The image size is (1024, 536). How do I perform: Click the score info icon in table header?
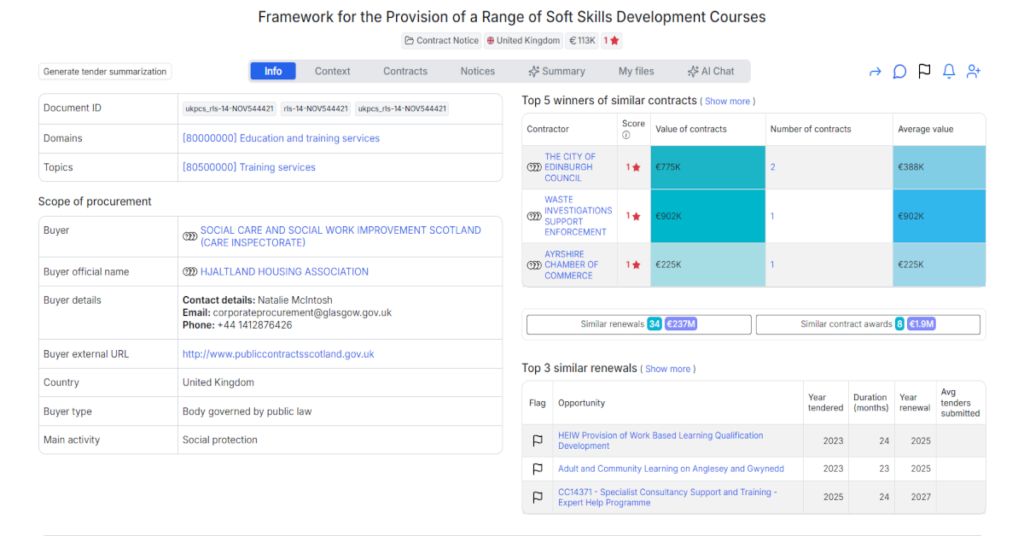[x=626, y=135]
